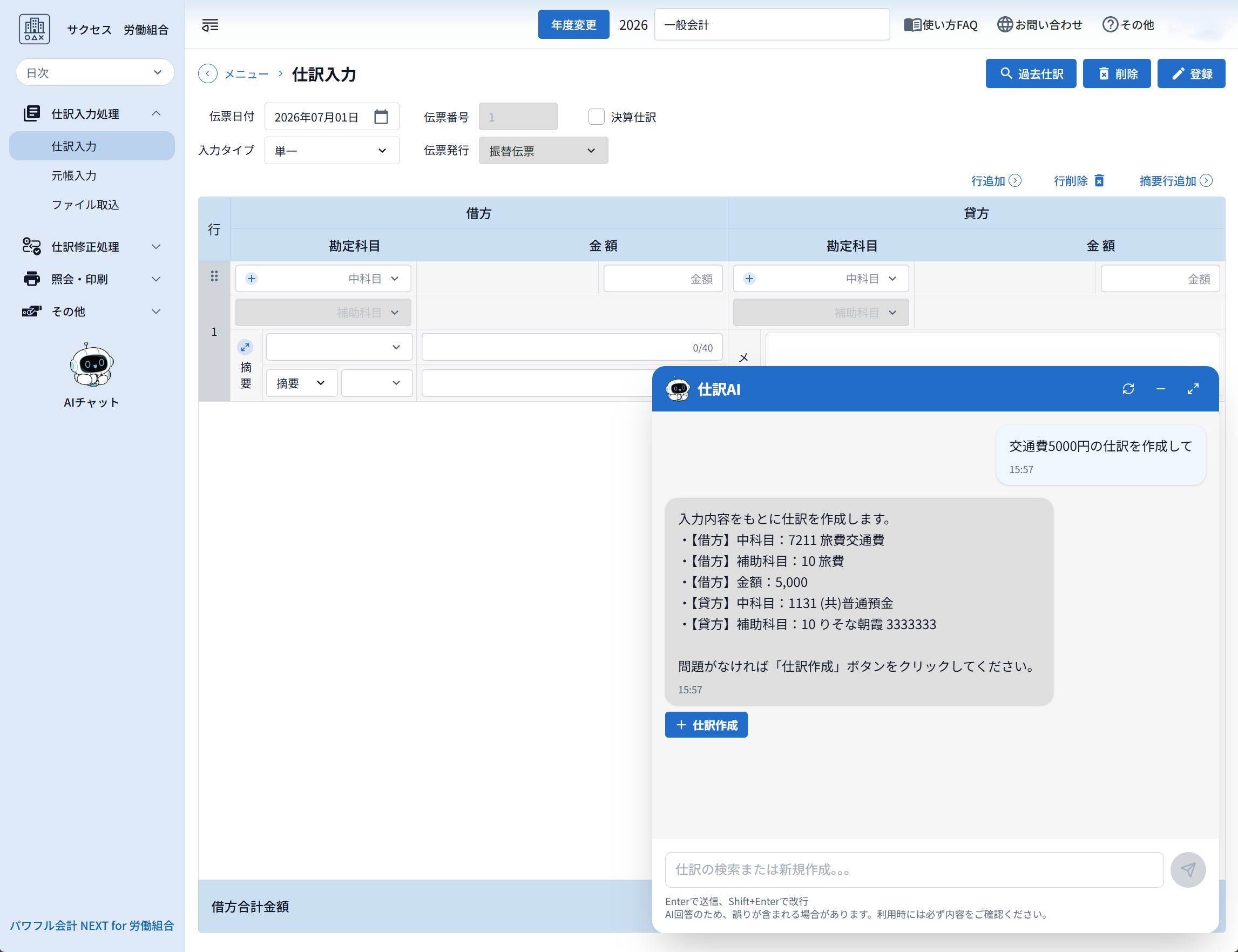The image size is (1238, 952).
Task: Click the 登録 button
Action: pos(1190,73)
